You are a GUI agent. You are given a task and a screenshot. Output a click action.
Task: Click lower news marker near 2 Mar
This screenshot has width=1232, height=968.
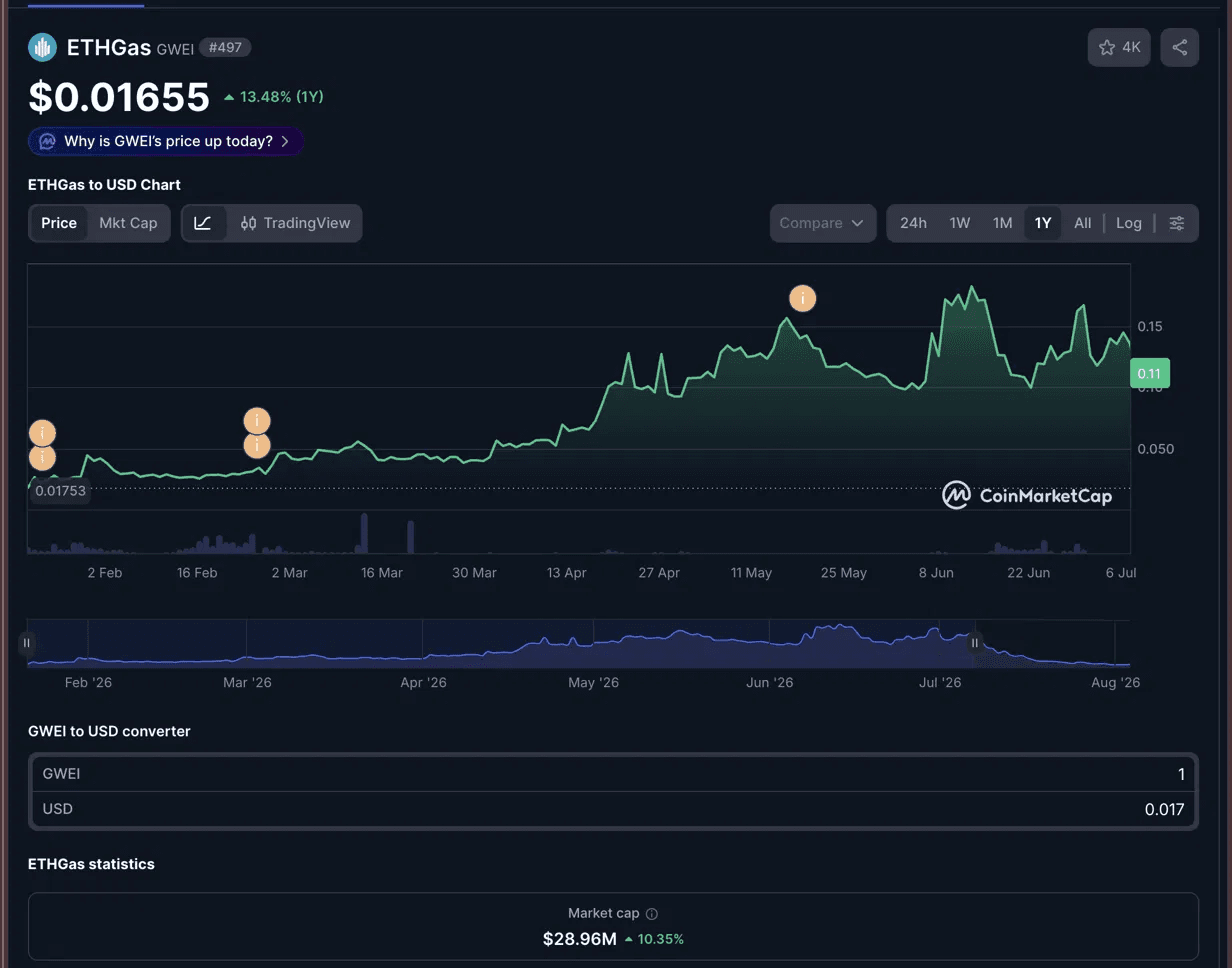[x=257, y=444]
